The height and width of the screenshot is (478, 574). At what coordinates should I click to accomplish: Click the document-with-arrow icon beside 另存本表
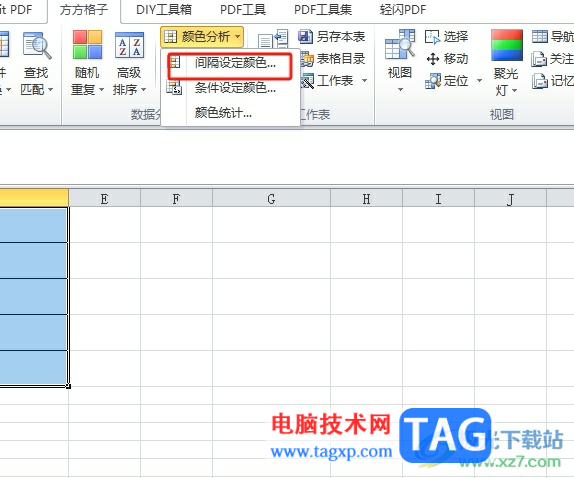click(x=273, y=40)
